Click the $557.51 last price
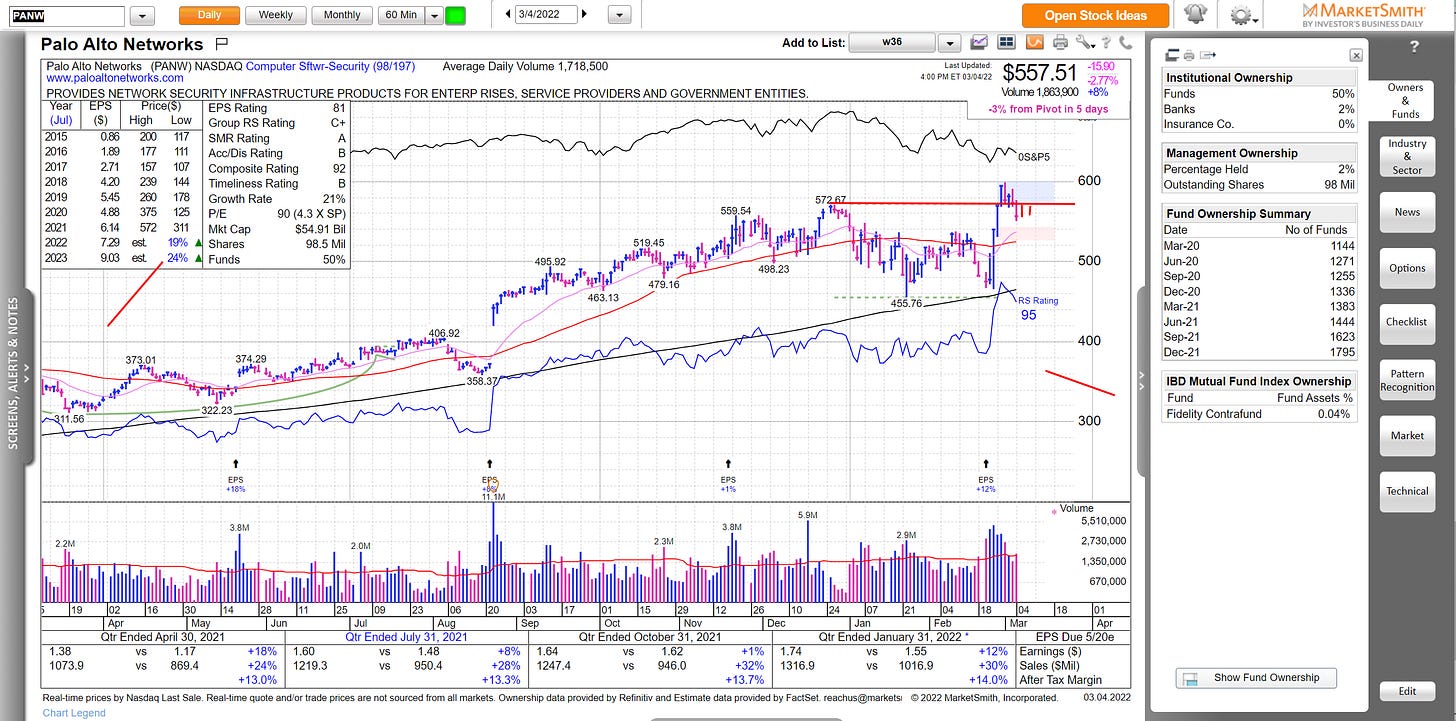The image size is (1456, 721). click(1042, 73)
